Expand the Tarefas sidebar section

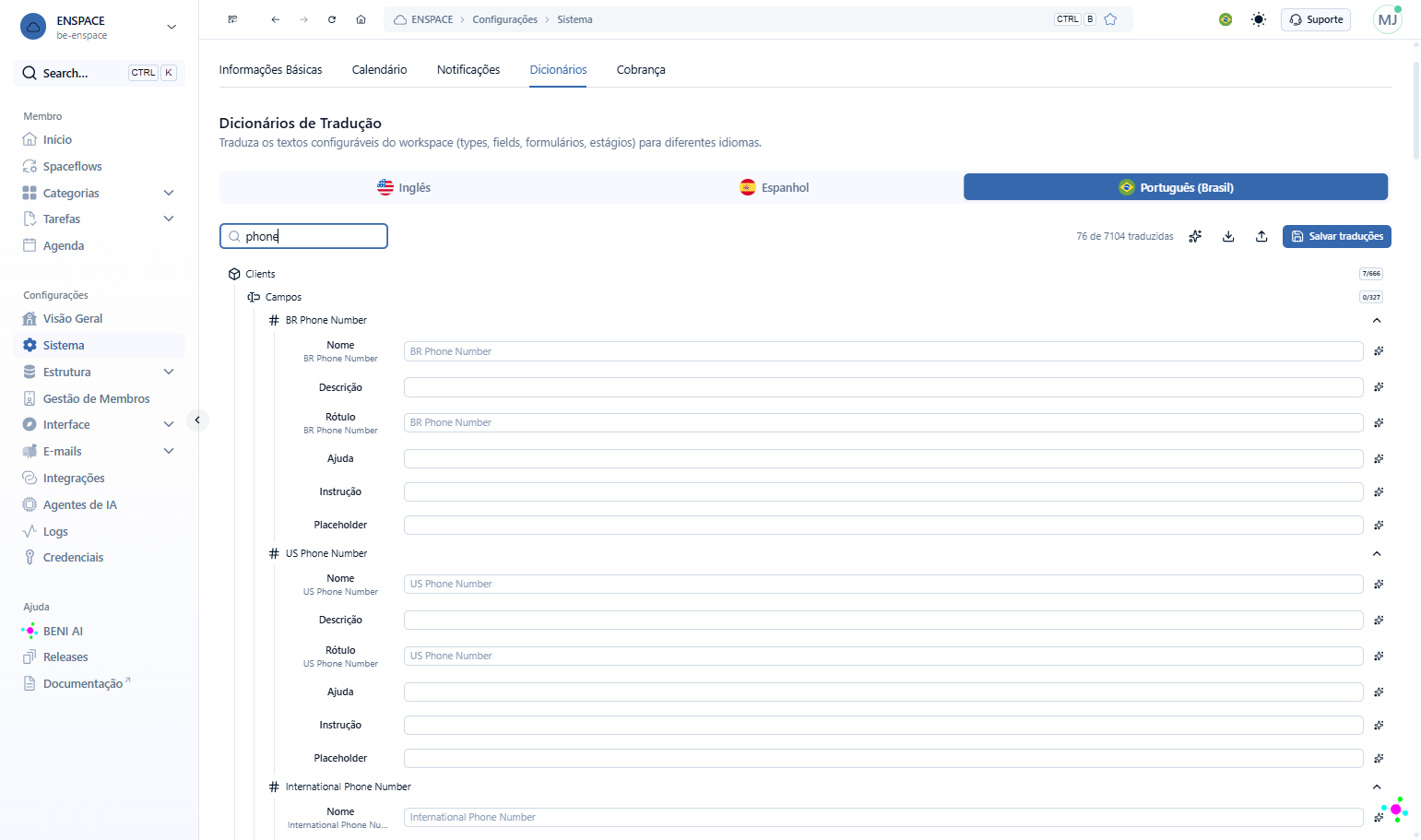(x=169, y=219)
